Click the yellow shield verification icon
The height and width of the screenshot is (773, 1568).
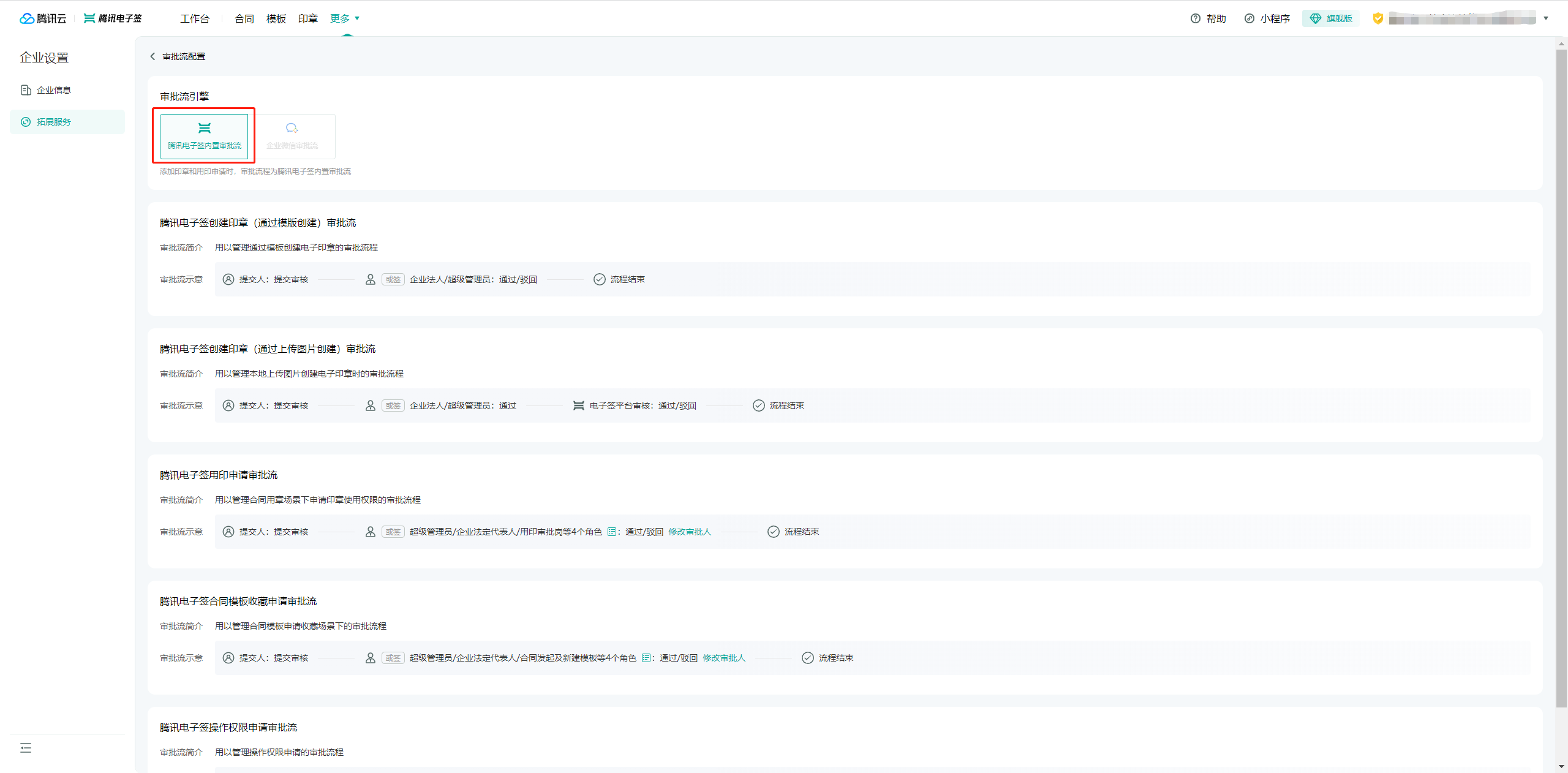(1378, 18)
